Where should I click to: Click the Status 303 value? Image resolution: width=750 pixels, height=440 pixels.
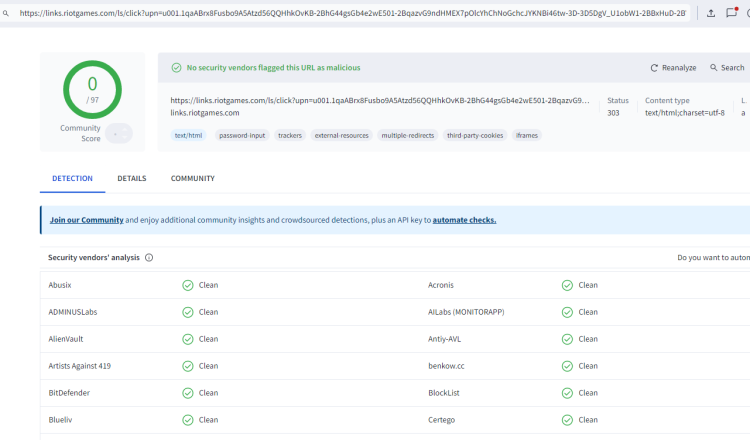pos(613,113)
